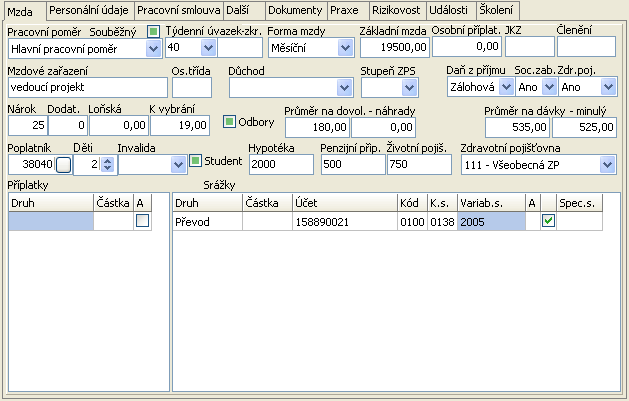The image size is (629, 401).
Task: Click the Základní mzda field
Action: [395, 47]
